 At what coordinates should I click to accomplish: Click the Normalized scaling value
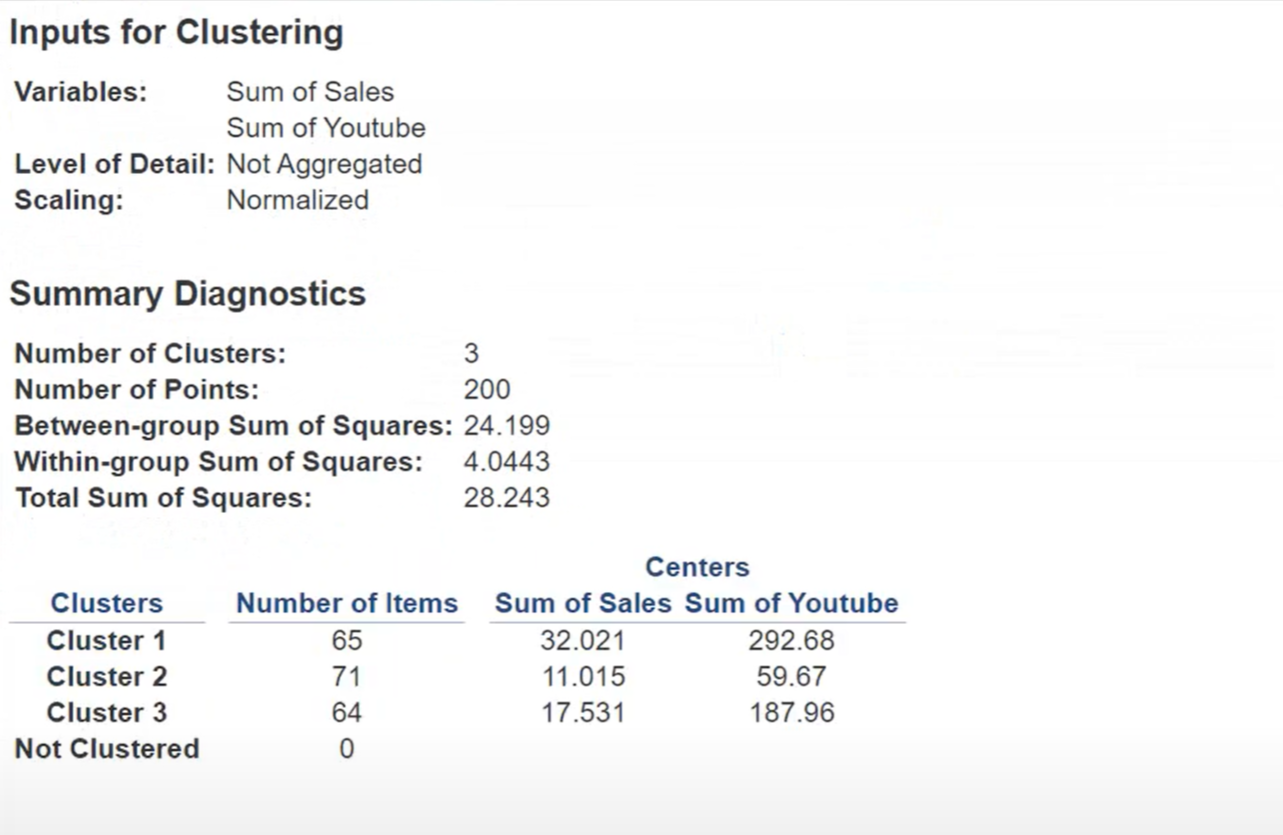click(x=297, y=200)
